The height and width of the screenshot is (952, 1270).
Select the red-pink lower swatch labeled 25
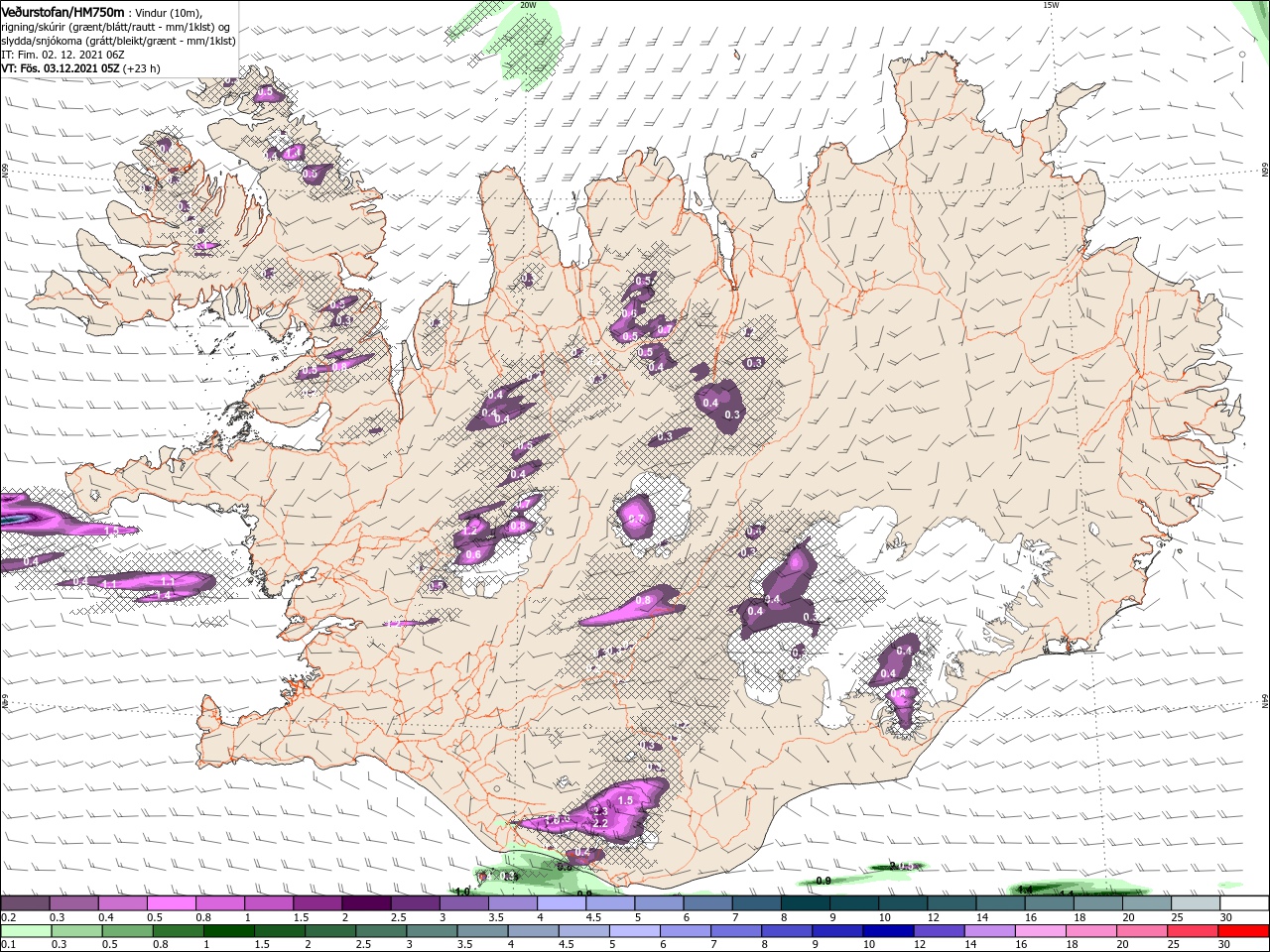pyautogui.click(x=1194, y=931)
